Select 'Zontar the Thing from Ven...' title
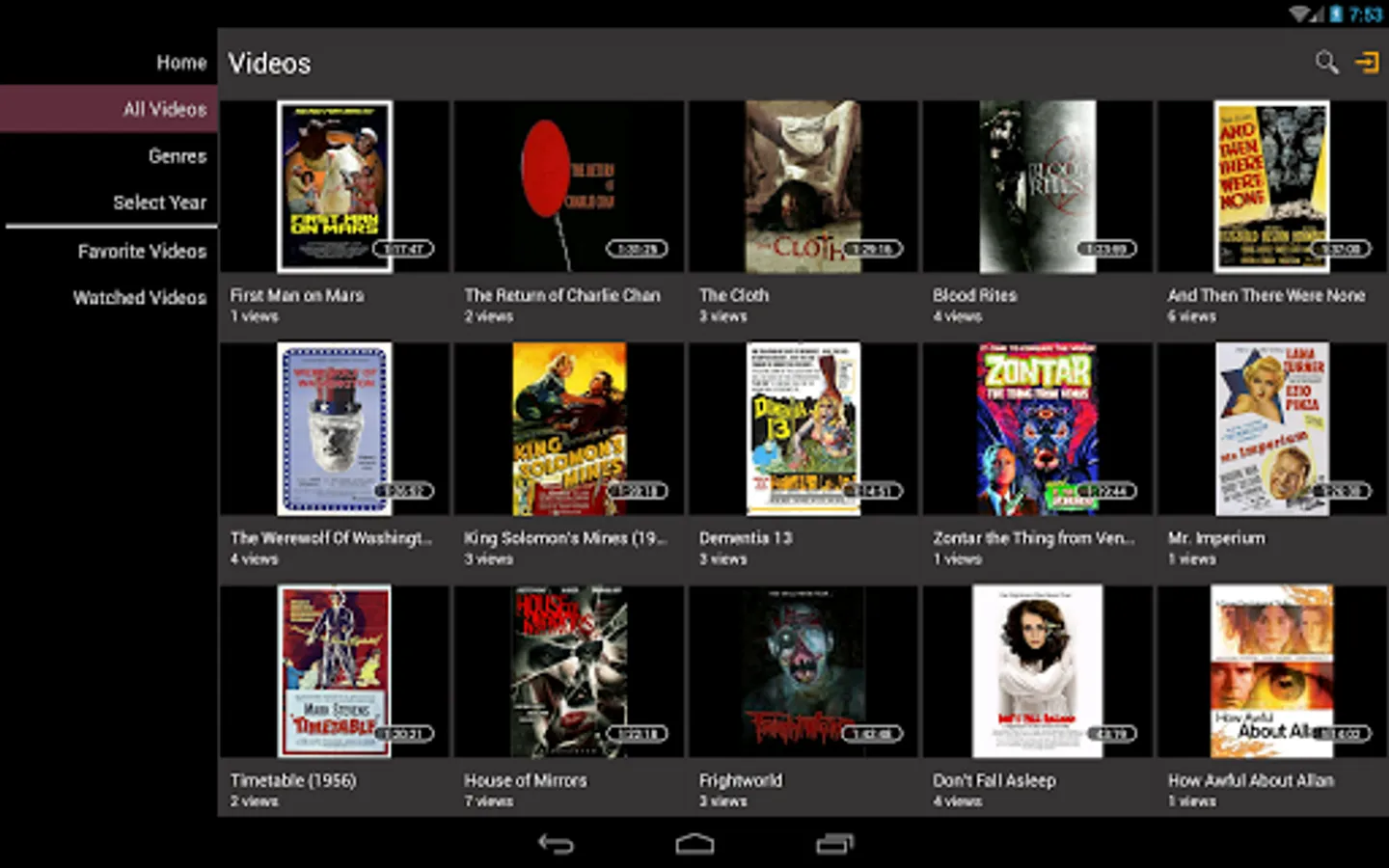 (x=1034, y=538)
